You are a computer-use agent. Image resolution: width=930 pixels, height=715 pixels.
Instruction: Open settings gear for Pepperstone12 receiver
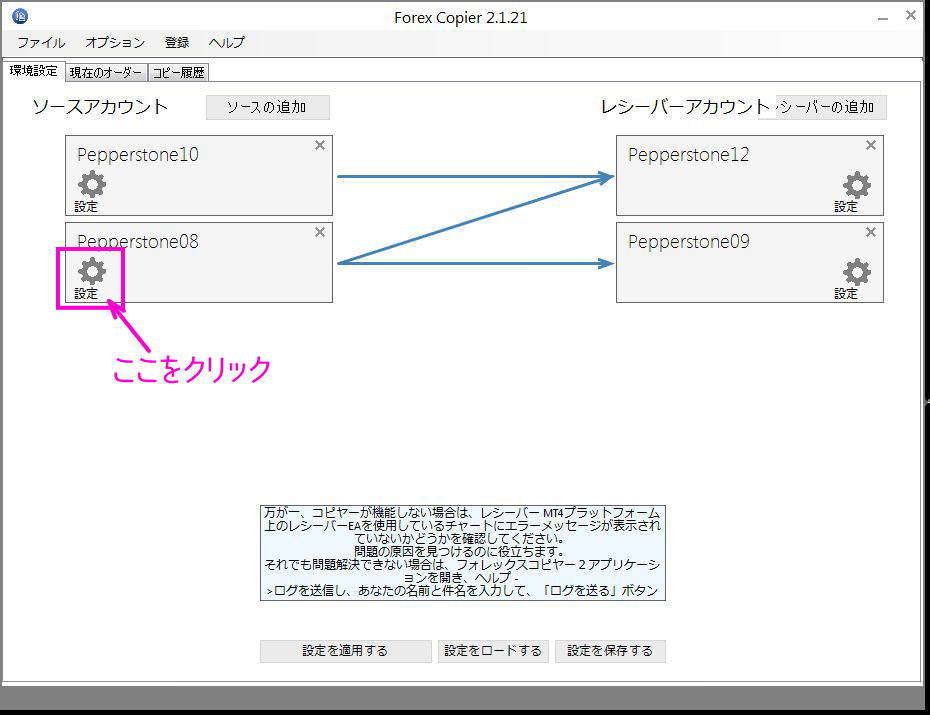855,184
